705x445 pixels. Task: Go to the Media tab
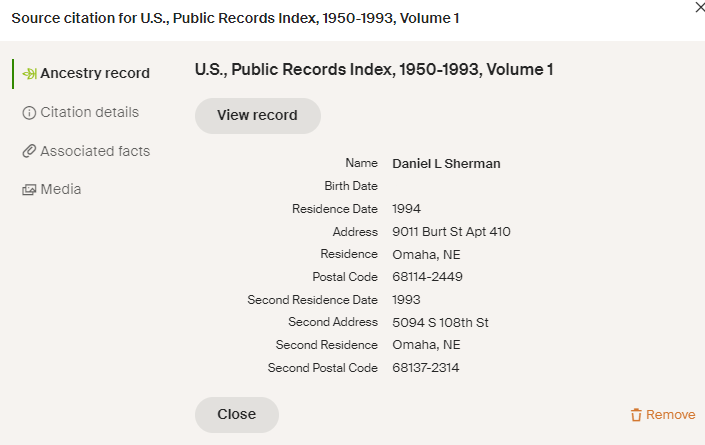click(x=61, y=189)
